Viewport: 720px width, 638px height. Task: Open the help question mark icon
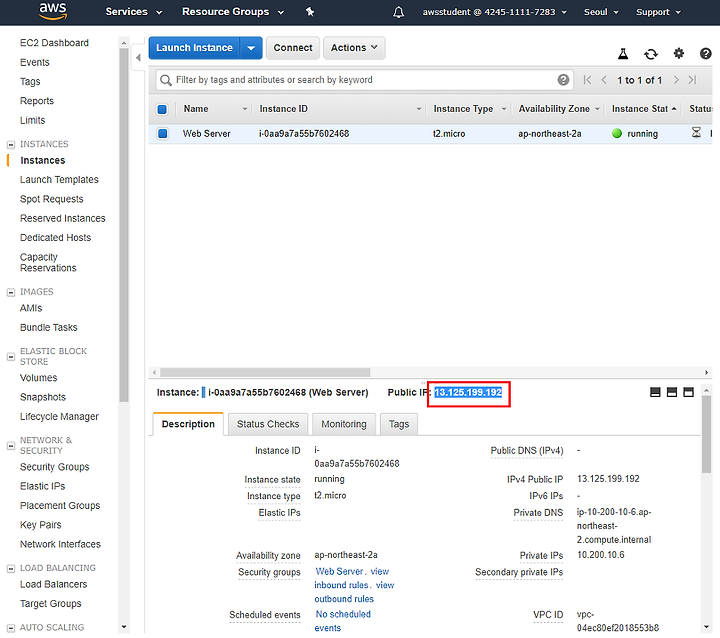[x=705, y=54]
